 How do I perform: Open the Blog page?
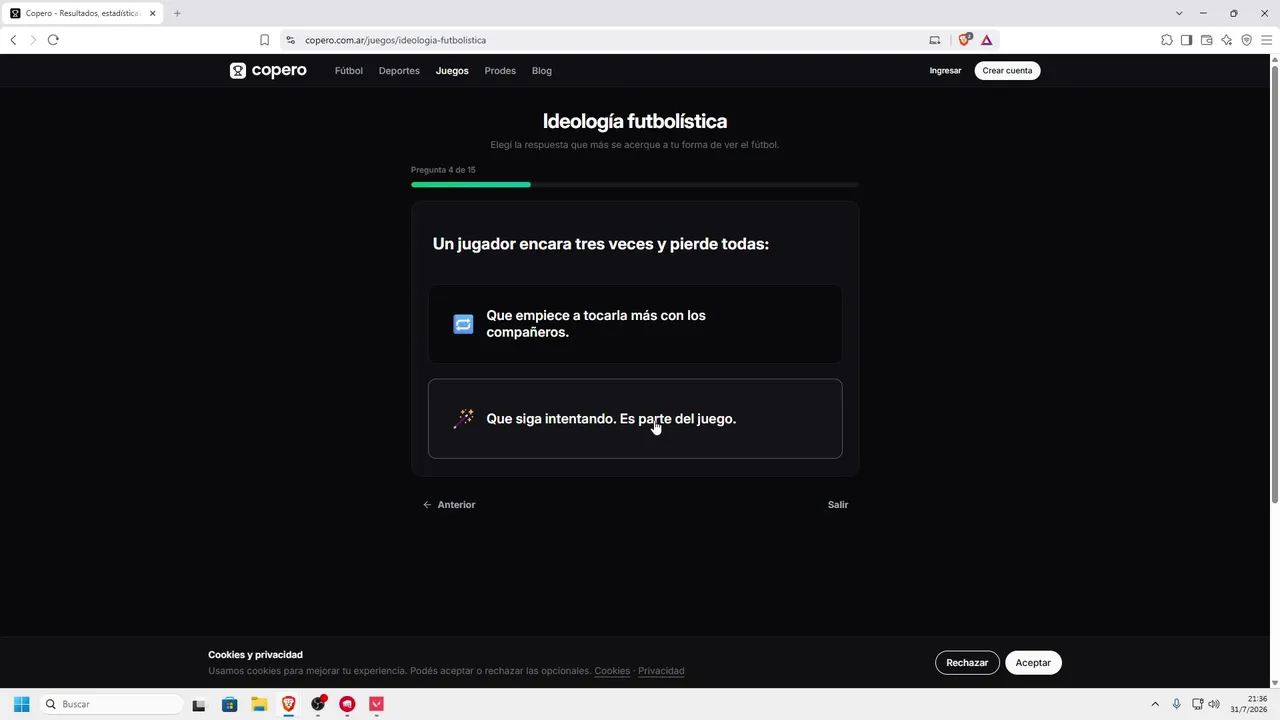(x=542, y=71)
